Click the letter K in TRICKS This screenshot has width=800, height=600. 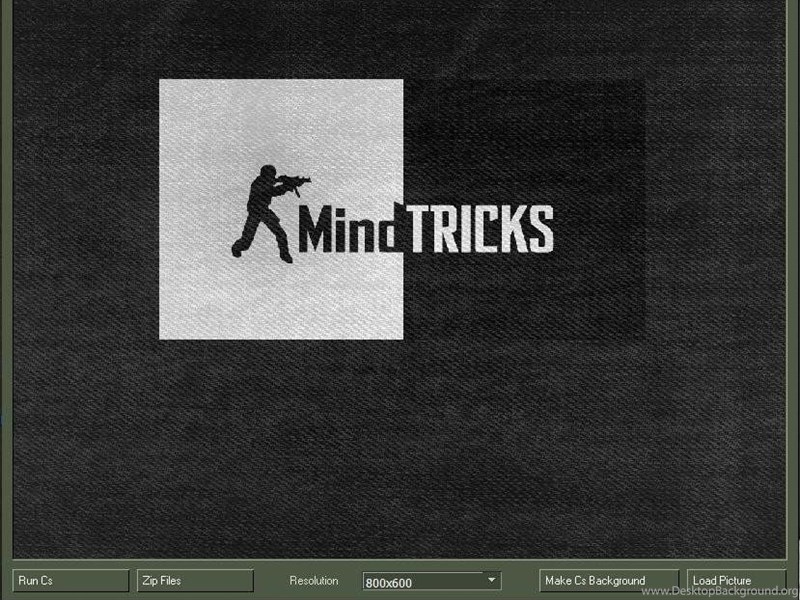[x=514, y=229]
